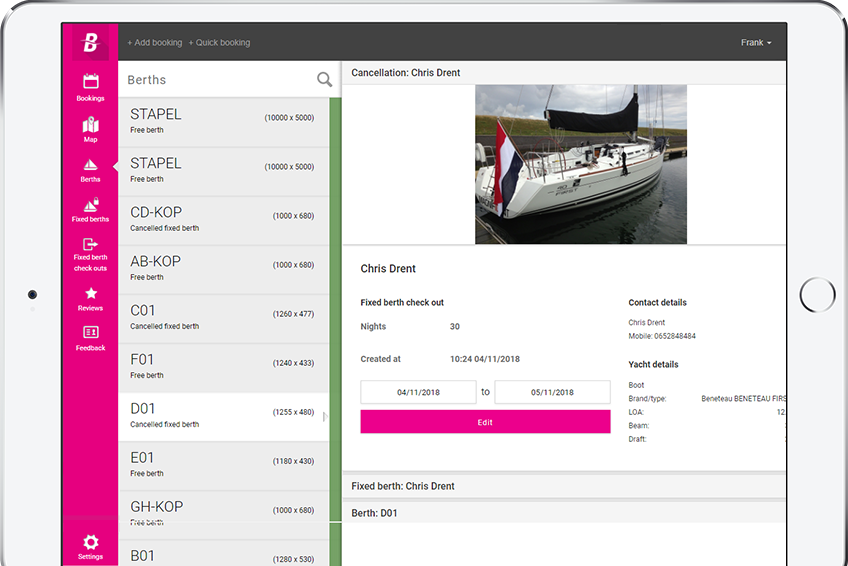Screen dimensions: 848x566
Task: Open the Fixed berths section
Action: [90, 210]
